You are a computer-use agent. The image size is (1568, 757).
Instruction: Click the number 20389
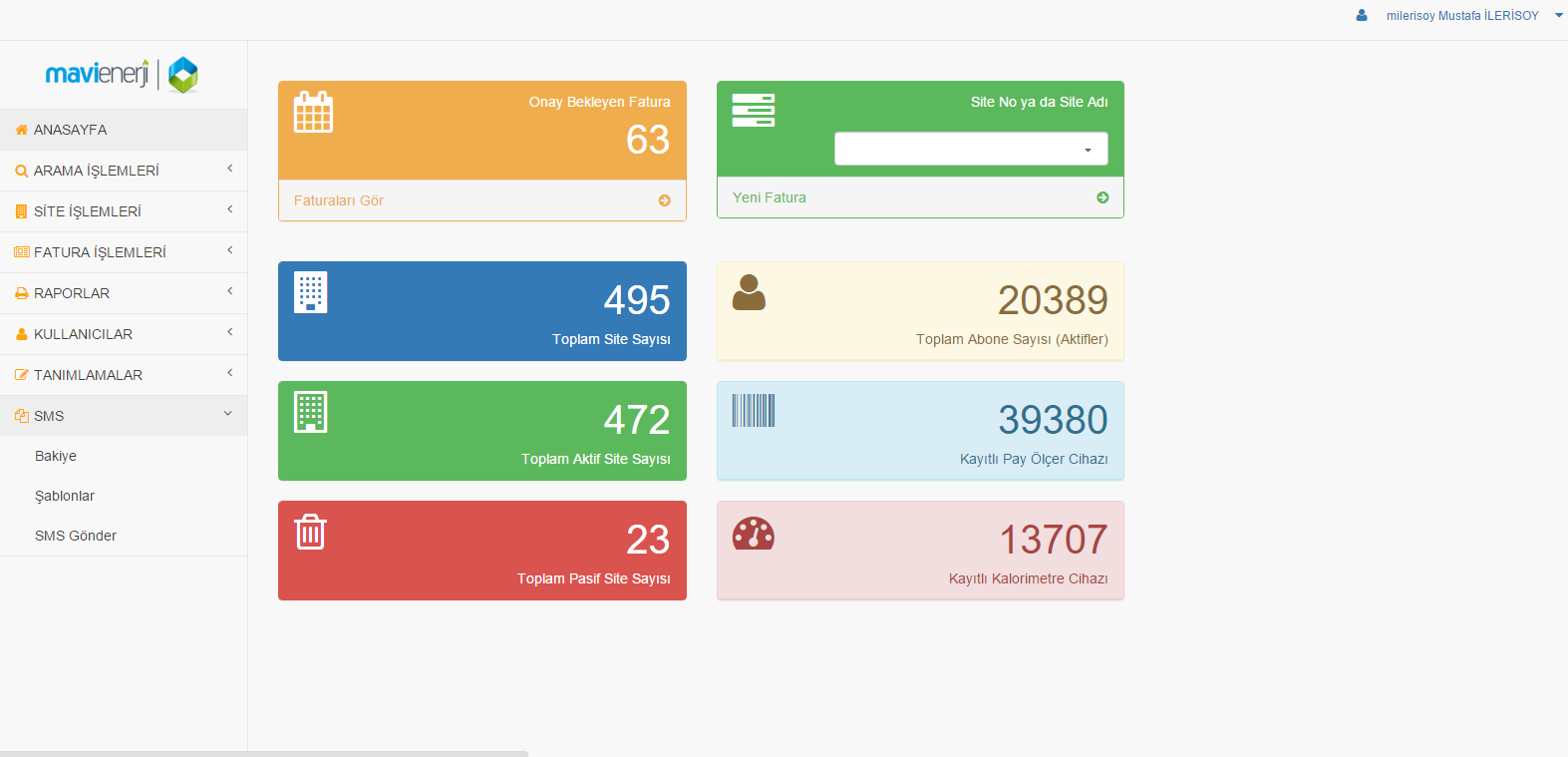[x=1053, y=300]
